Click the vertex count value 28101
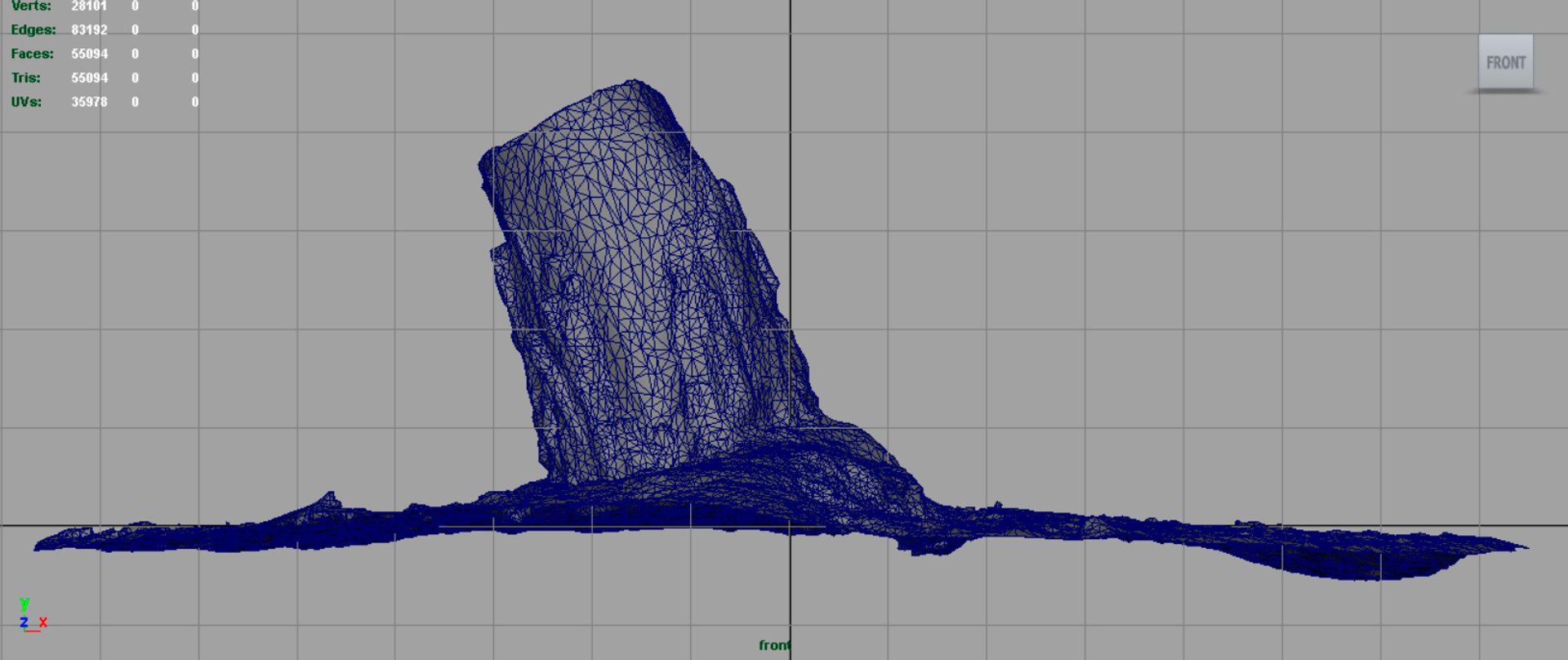Image resolution: width=1568 pixels, height=660 pixels. pos(89,6)
